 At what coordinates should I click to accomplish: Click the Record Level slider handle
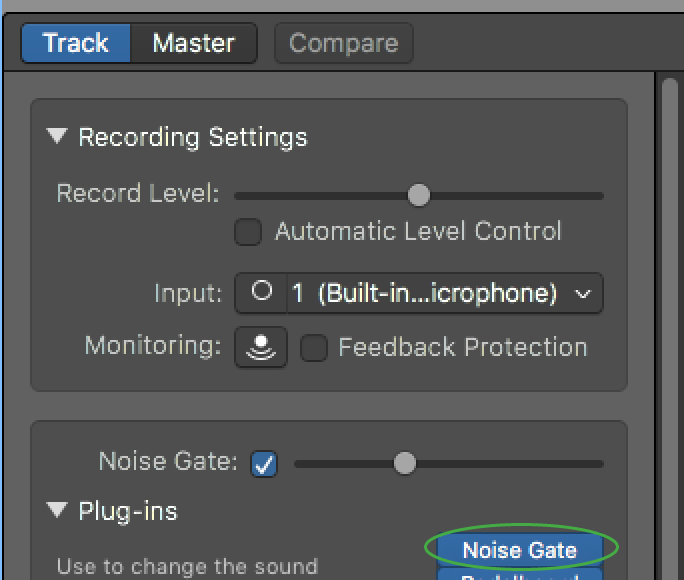[419, 195]
